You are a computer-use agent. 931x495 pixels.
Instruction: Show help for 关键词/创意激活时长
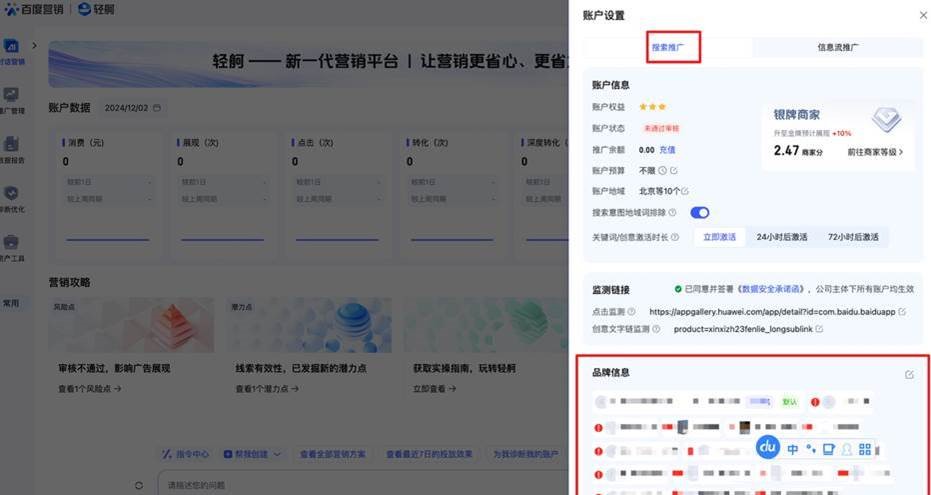(x=687, y=238)
